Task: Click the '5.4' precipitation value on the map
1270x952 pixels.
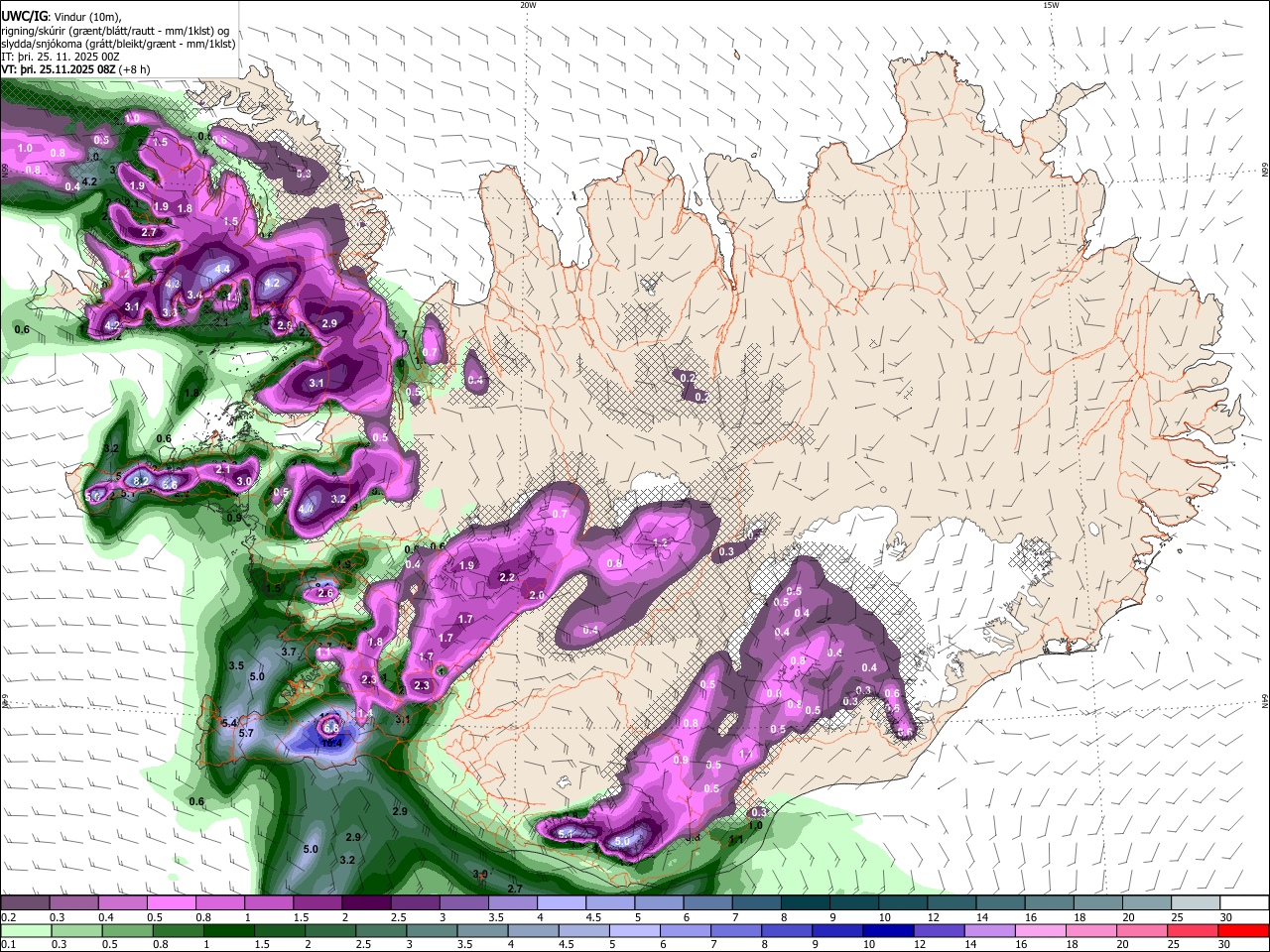Action: [x=230, y=723]
